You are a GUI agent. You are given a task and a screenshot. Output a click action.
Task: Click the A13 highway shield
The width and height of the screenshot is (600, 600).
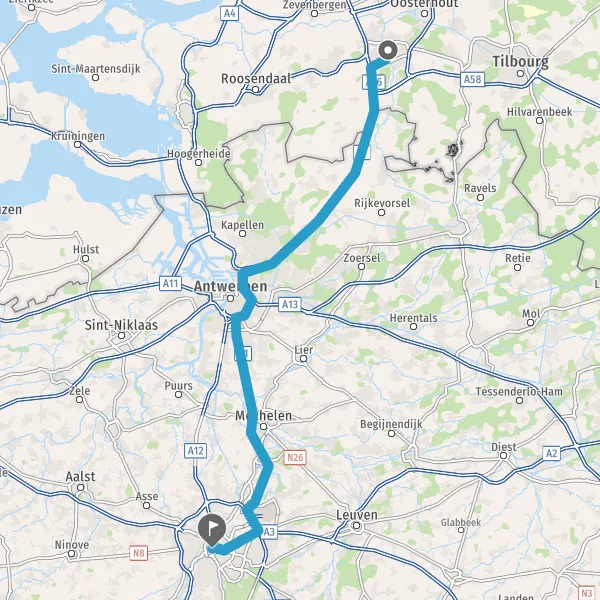coord(290,304)
